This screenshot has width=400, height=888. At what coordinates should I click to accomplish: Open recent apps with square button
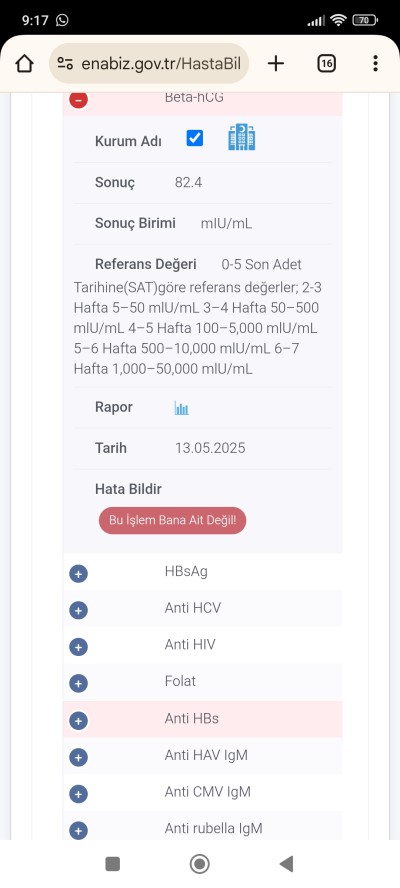coord(113,864)
